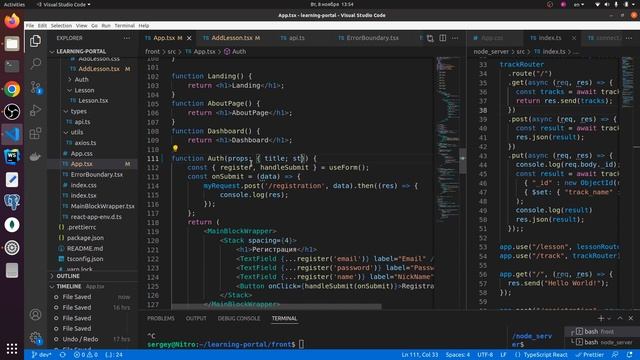The image size is (640, 360).
Task: Select bash front terminal instance
Action: [x=599, y=331]
